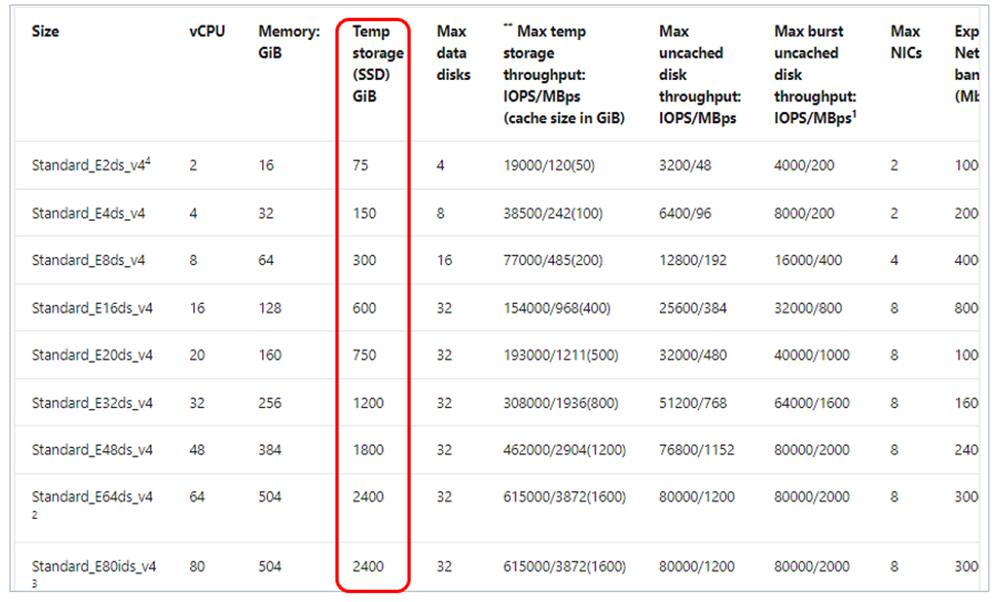Click the Max NICs column header
999x602 pixels.
click(906, 42)
